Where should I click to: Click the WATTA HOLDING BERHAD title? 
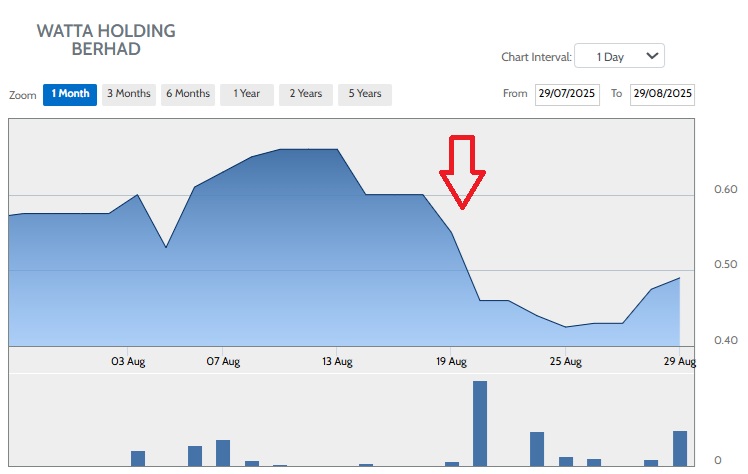point(106,40)
